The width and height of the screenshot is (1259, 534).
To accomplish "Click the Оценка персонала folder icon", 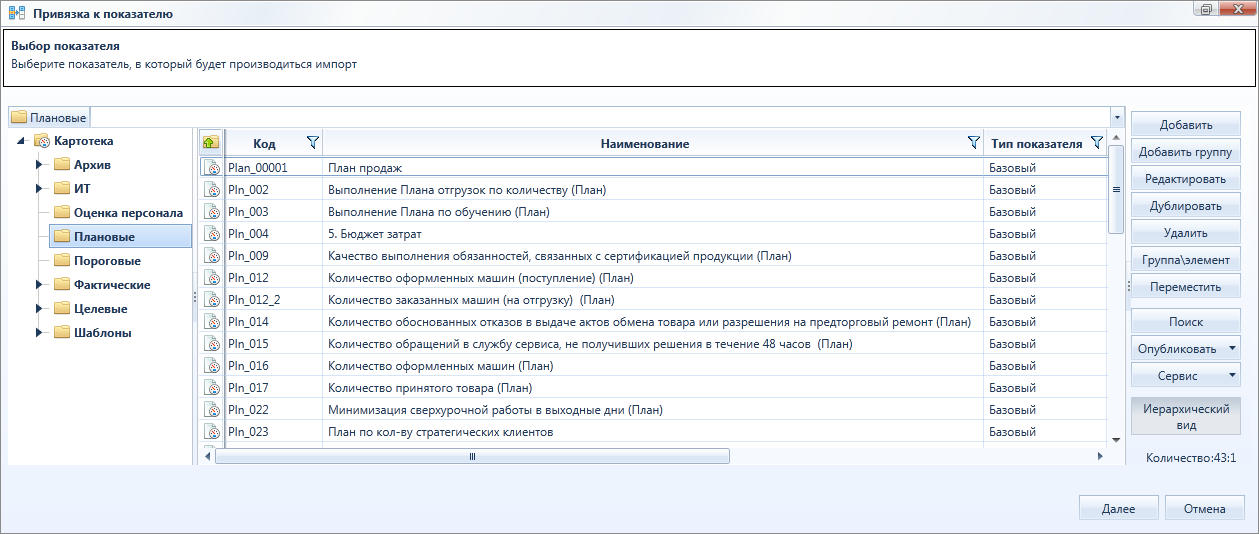I will pyautogui.click(x=62, y=212).
